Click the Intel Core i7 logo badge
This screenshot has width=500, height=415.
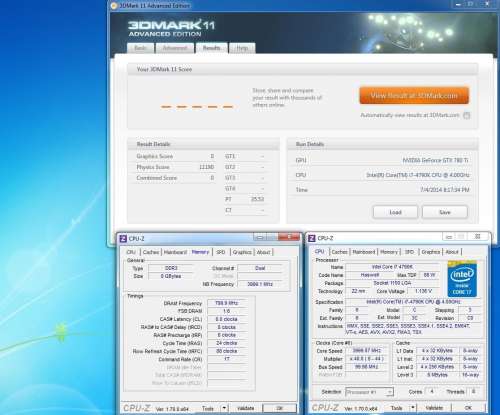point(462,279)
